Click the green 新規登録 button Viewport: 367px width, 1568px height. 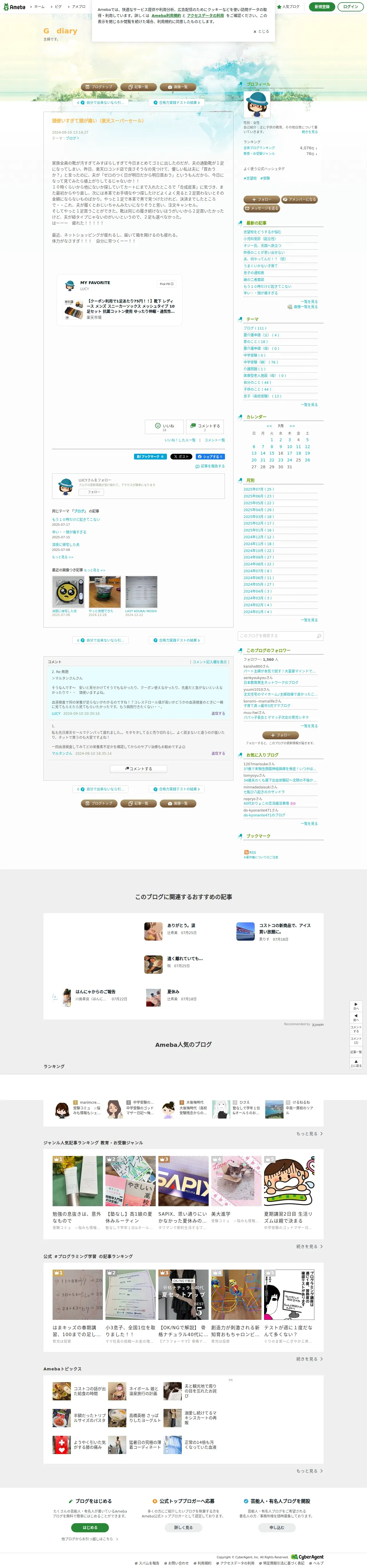point(322,7)
